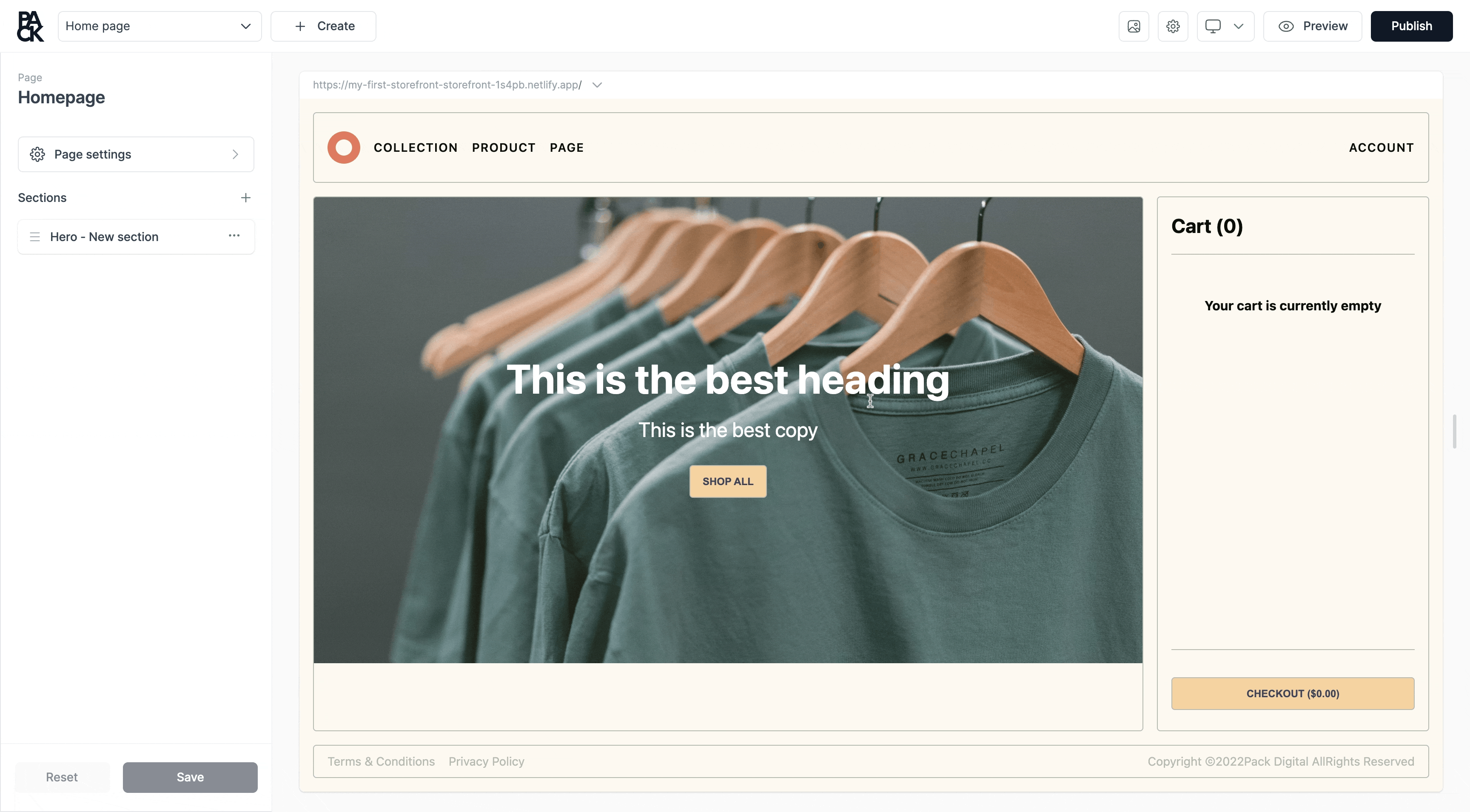This screenshot has width=1470, height=812.
Task: Open Page settings panel
Action: point(136,154)
